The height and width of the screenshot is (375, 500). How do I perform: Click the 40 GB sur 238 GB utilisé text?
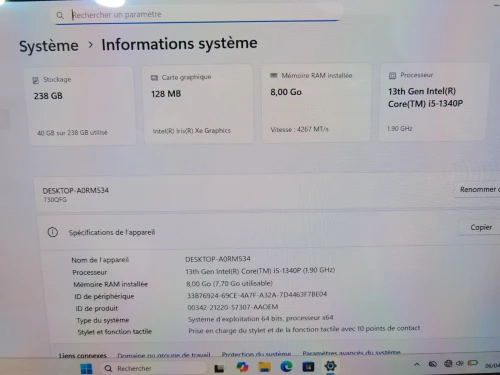[72, 133]
